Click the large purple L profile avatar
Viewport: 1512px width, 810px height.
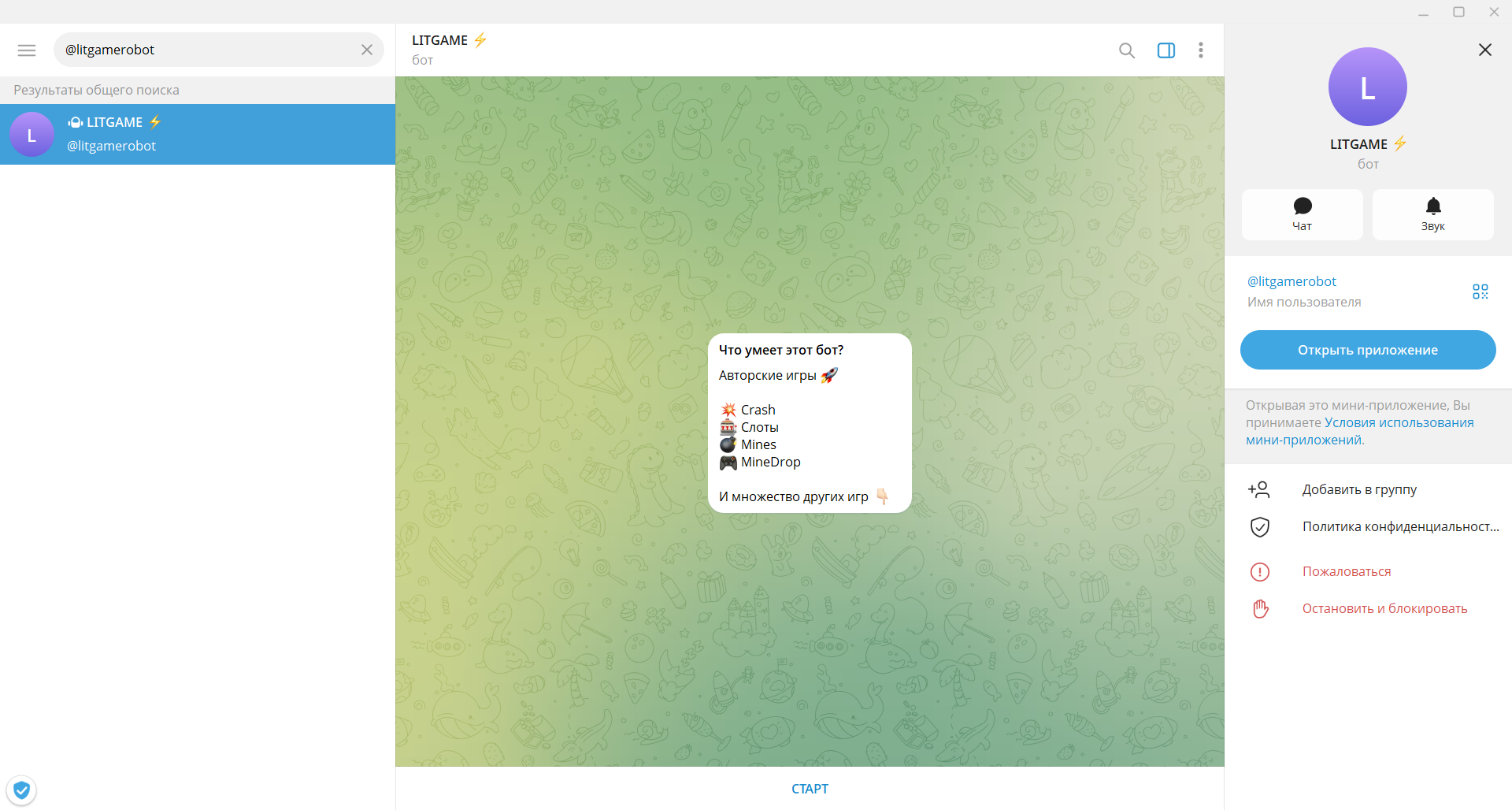(1368, 87)
